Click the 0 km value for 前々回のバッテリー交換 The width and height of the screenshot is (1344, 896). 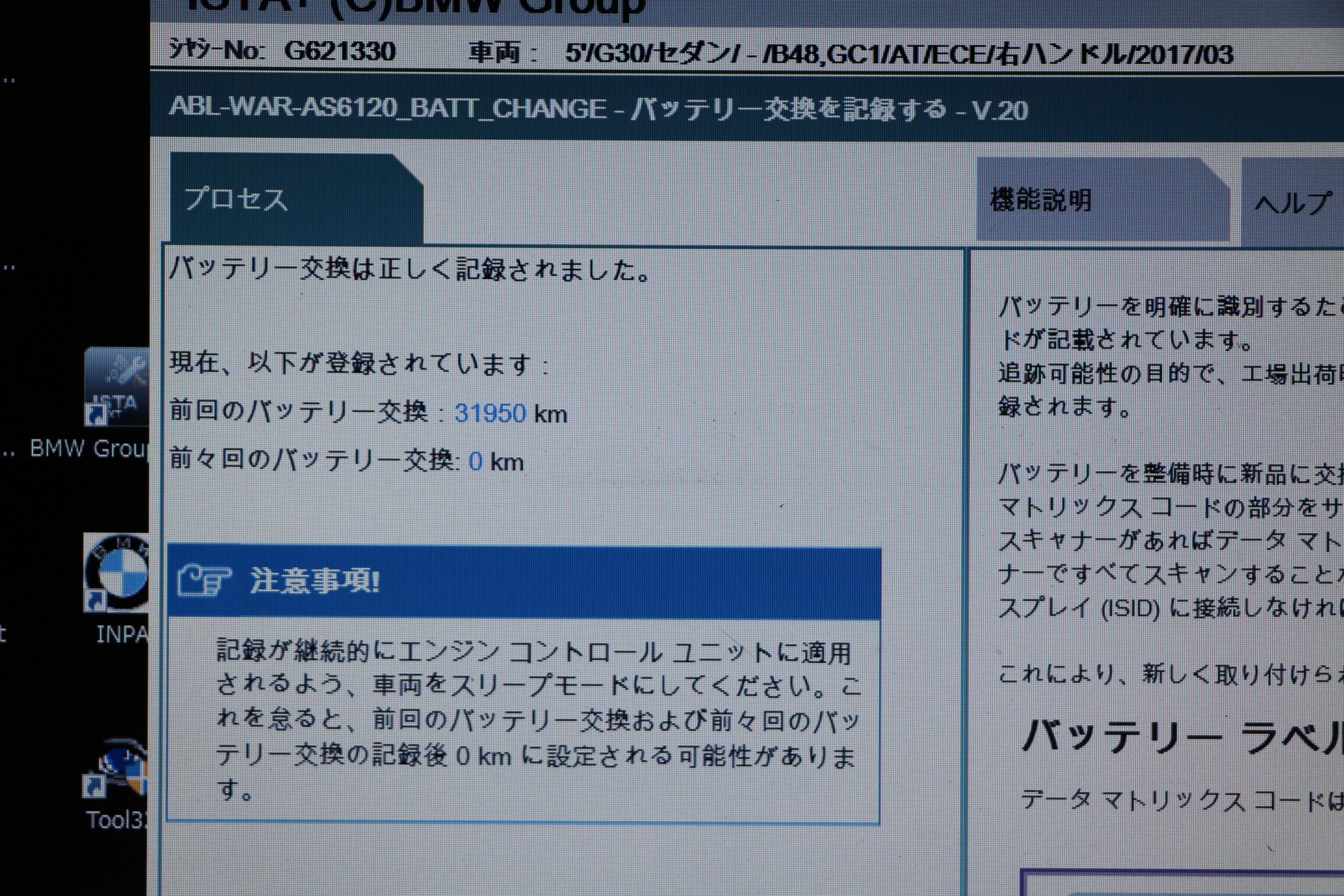[496, 461]
